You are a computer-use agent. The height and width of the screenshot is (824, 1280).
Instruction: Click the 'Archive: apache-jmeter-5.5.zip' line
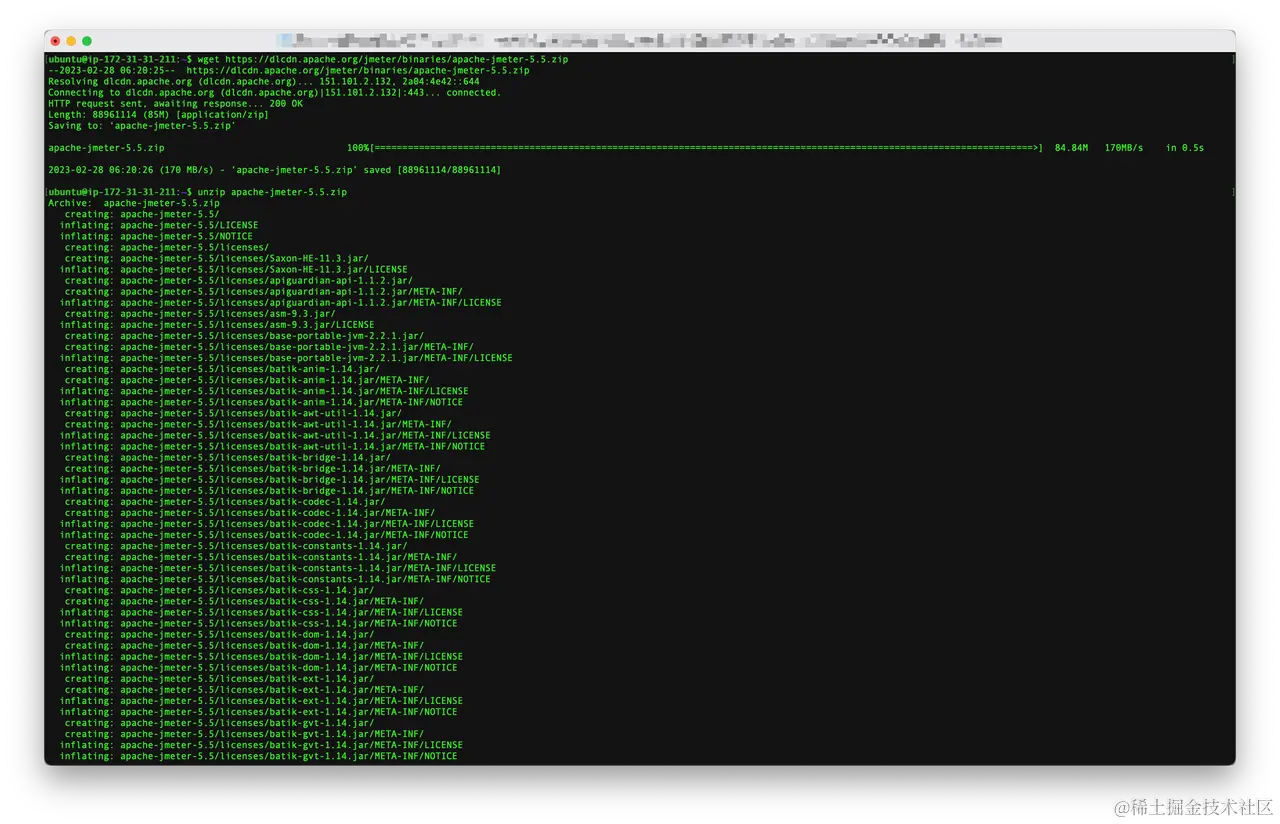coord(134,203)
